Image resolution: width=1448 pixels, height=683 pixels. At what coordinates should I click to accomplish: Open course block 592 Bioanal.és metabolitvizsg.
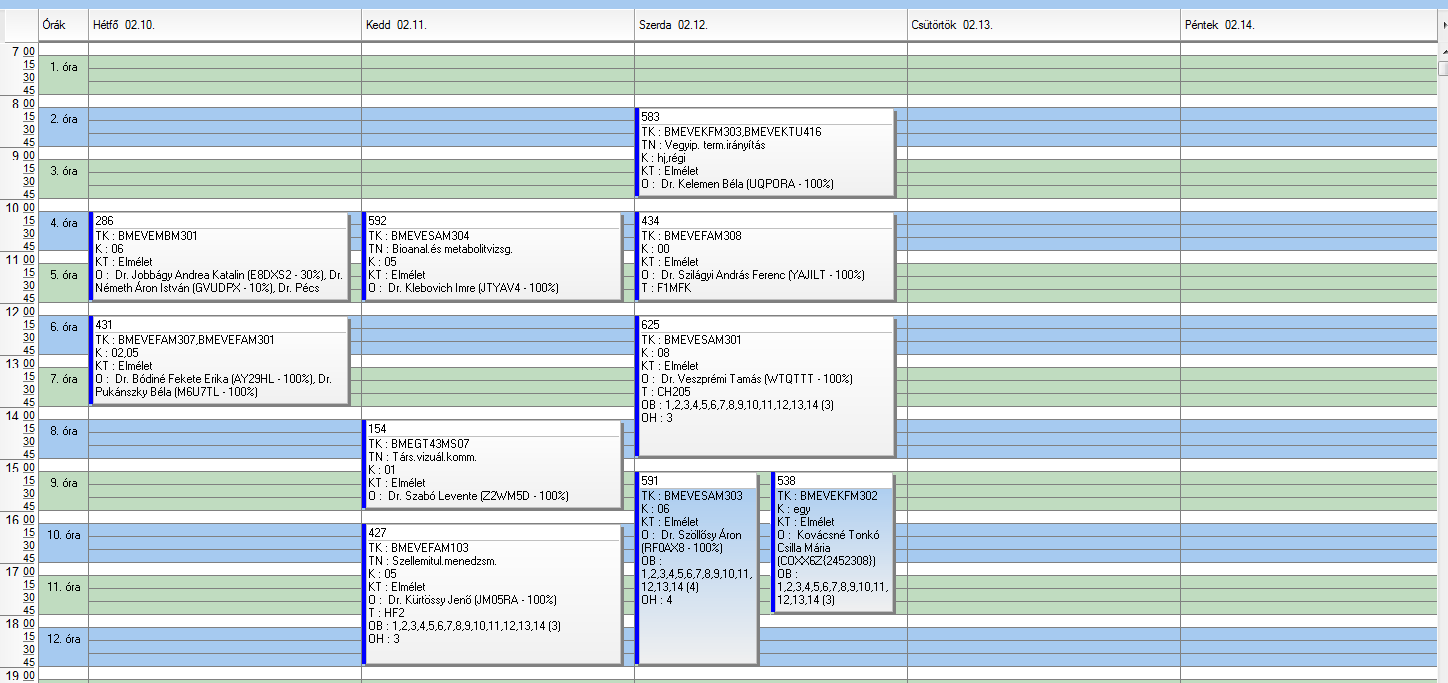click(x=492, y=256)
